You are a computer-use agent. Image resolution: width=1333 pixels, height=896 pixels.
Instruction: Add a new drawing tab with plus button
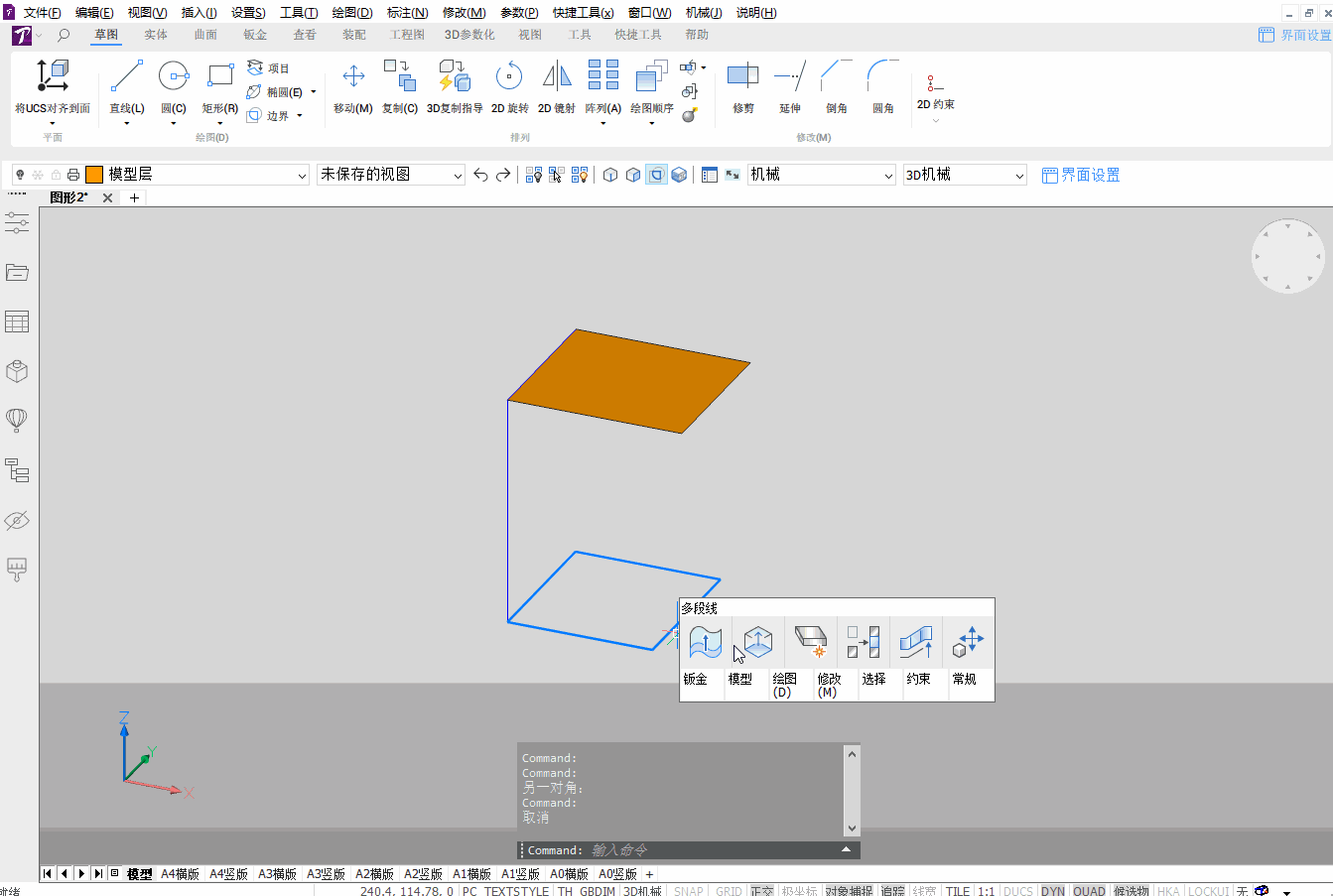click(134, 197)
